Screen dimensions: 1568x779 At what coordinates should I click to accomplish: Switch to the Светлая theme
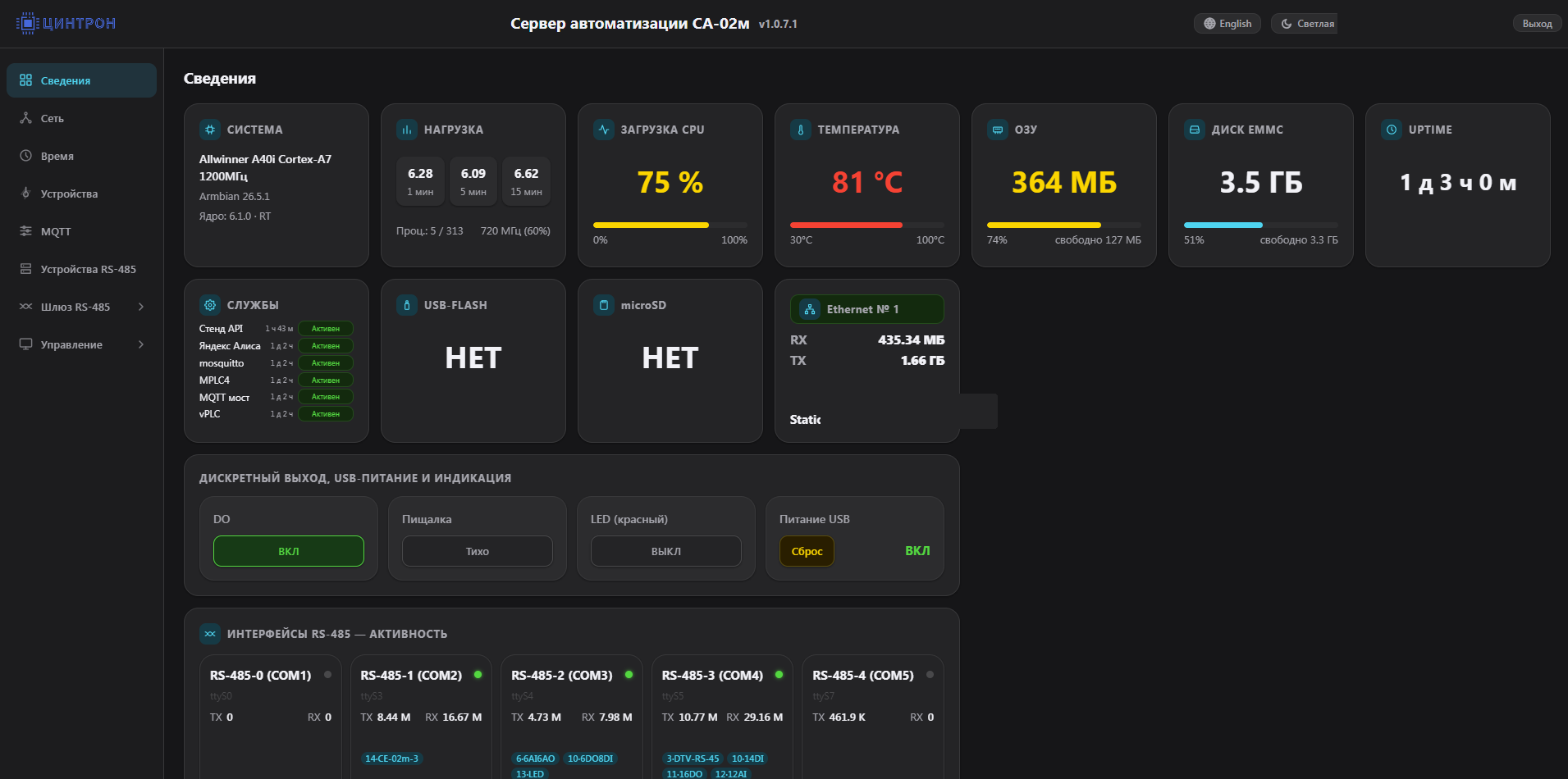[1305, 24]
